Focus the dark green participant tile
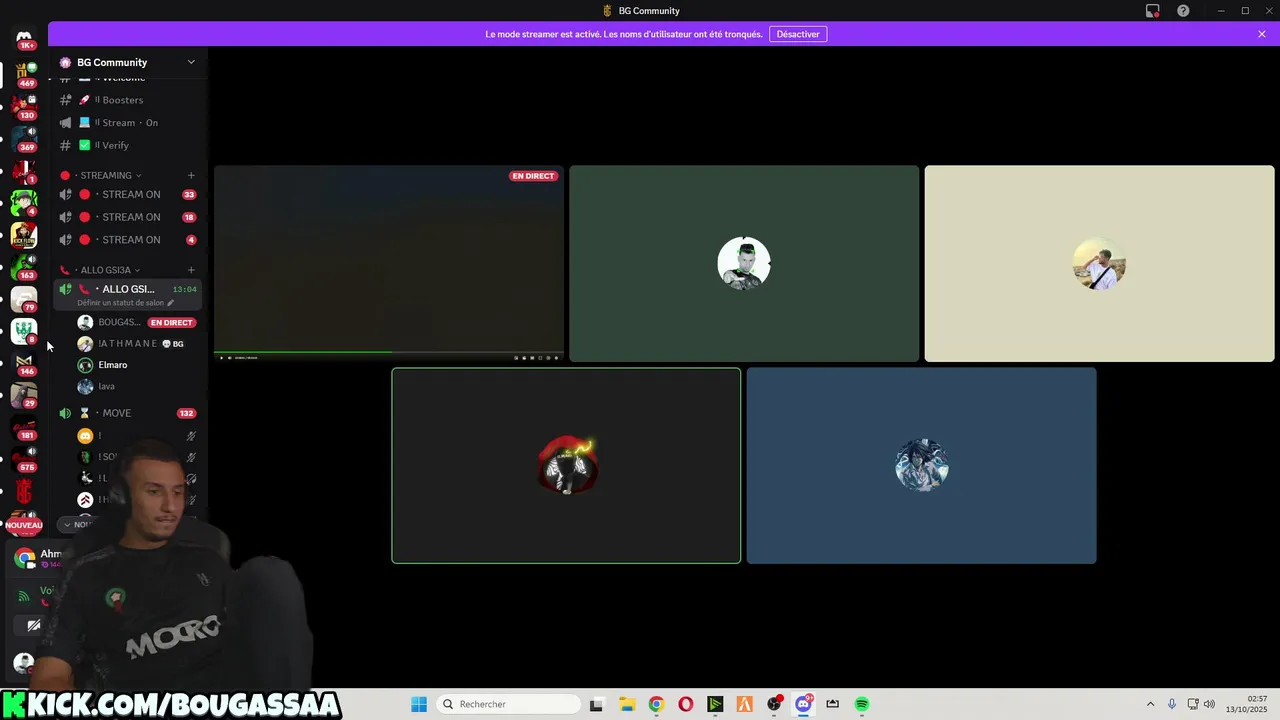Image resolution: width=1280 pixels, height=720 pixels. [744, 264]
